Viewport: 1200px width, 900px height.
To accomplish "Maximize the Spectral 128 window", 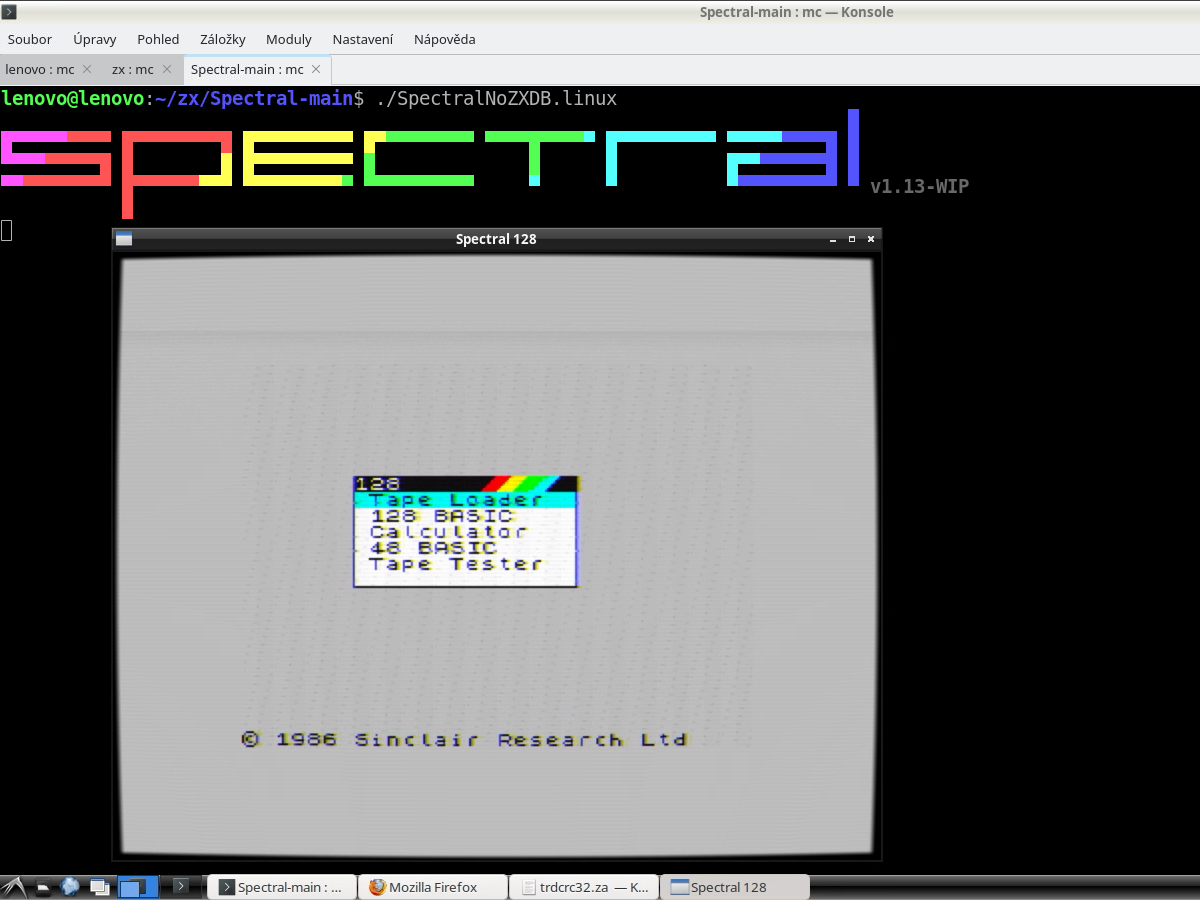I will pos(852,239).
